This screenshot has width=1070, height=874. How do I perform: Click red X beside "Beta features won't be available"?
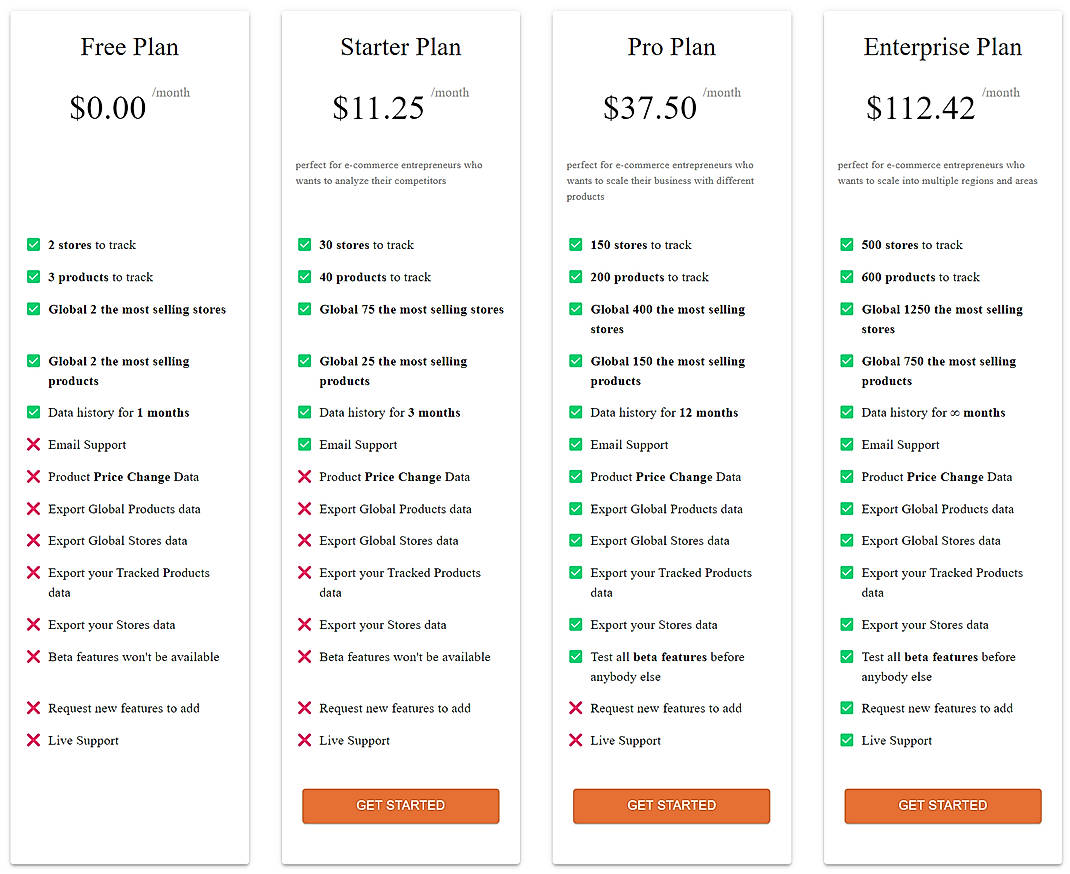click(x=33, y=656)
